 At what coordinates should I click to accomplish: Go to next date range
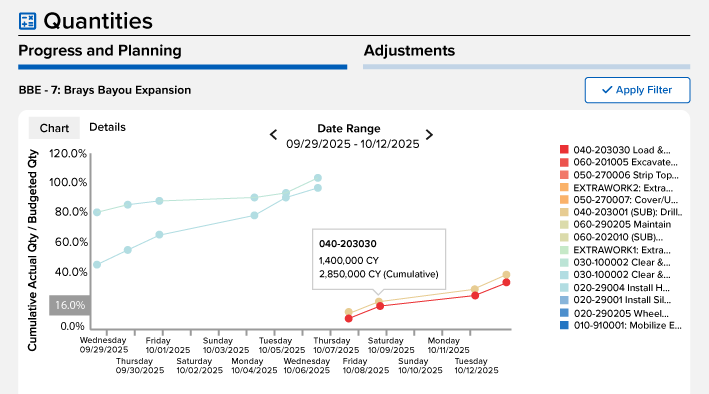coord(429,134)
